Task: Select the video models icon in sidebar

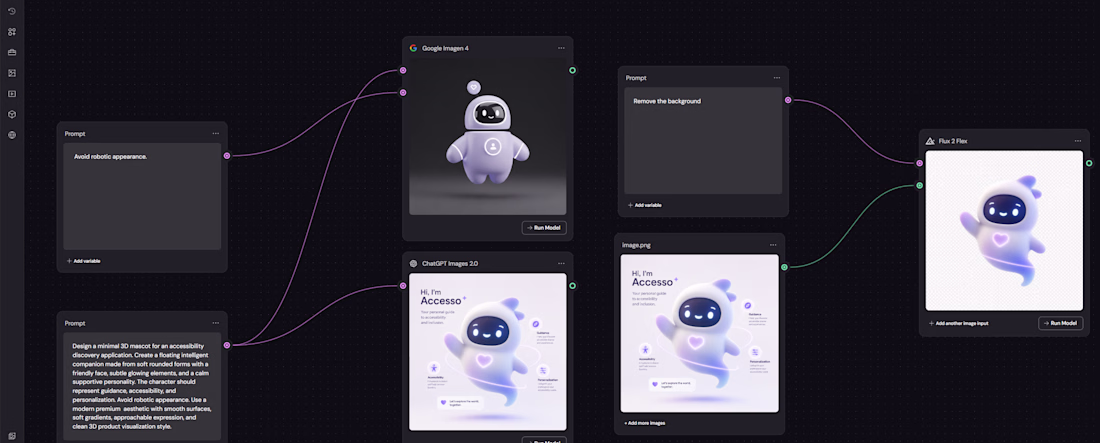Action: [12, 93]
